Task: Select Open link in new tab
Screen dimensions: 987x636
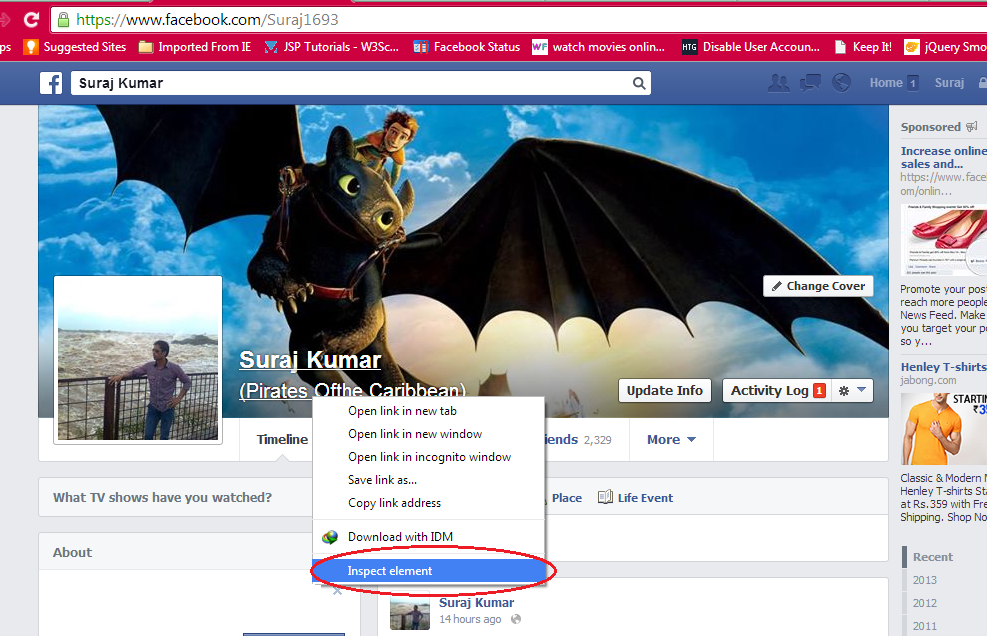Action: pos(429,411)
